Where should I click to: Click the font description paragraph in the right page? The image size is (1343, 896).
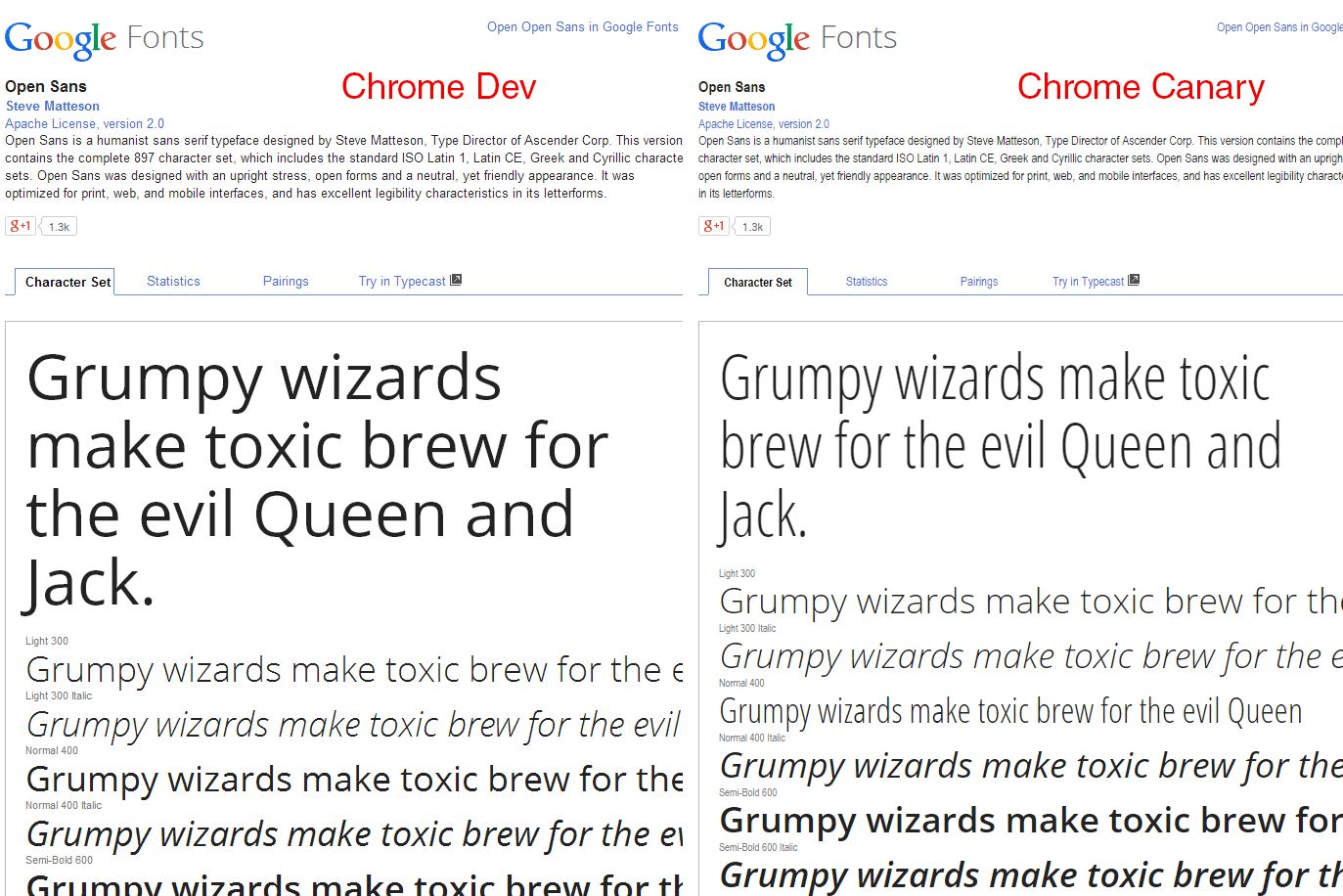[1020, 167]
